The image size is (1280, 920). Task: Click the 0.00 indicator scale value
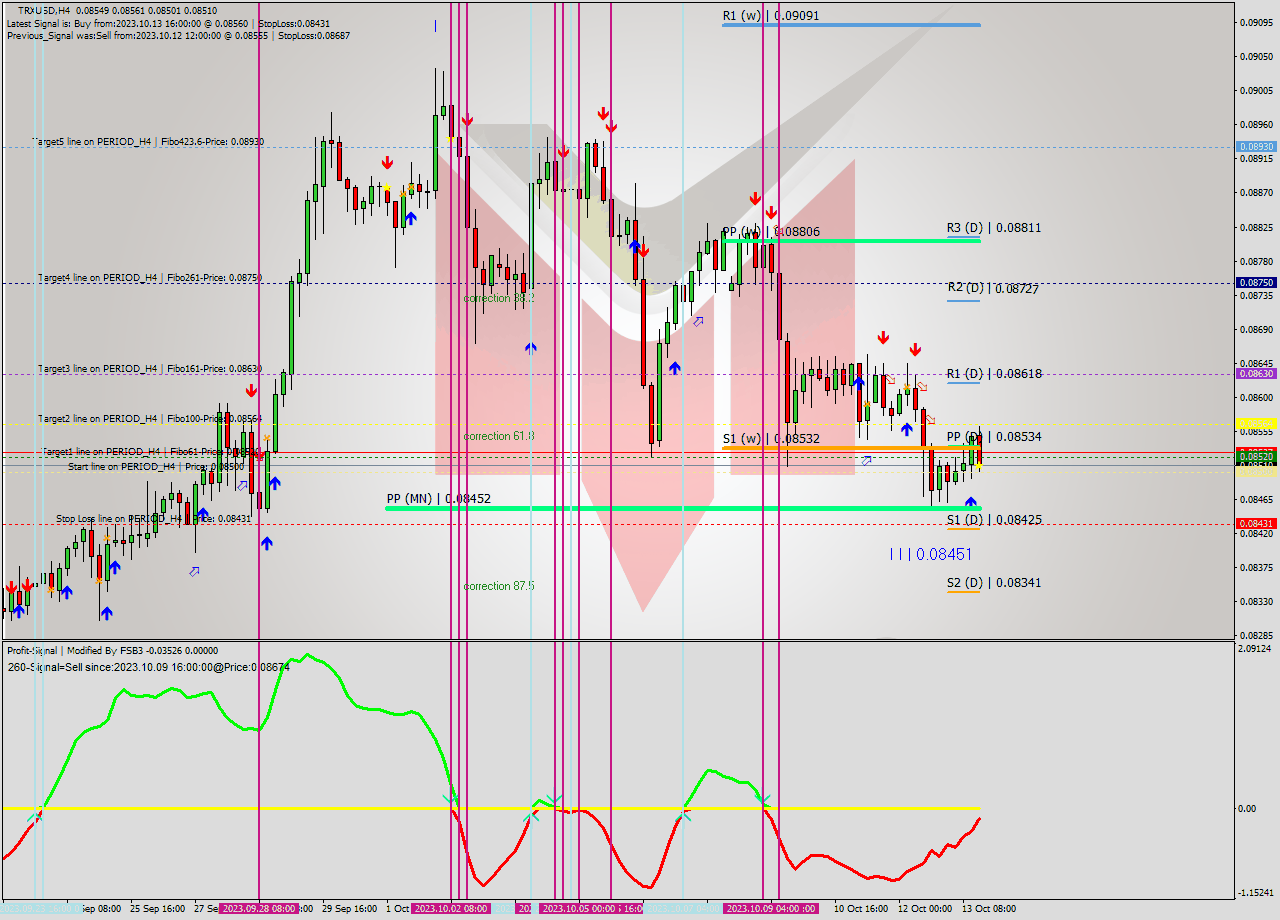[1249, 808]
